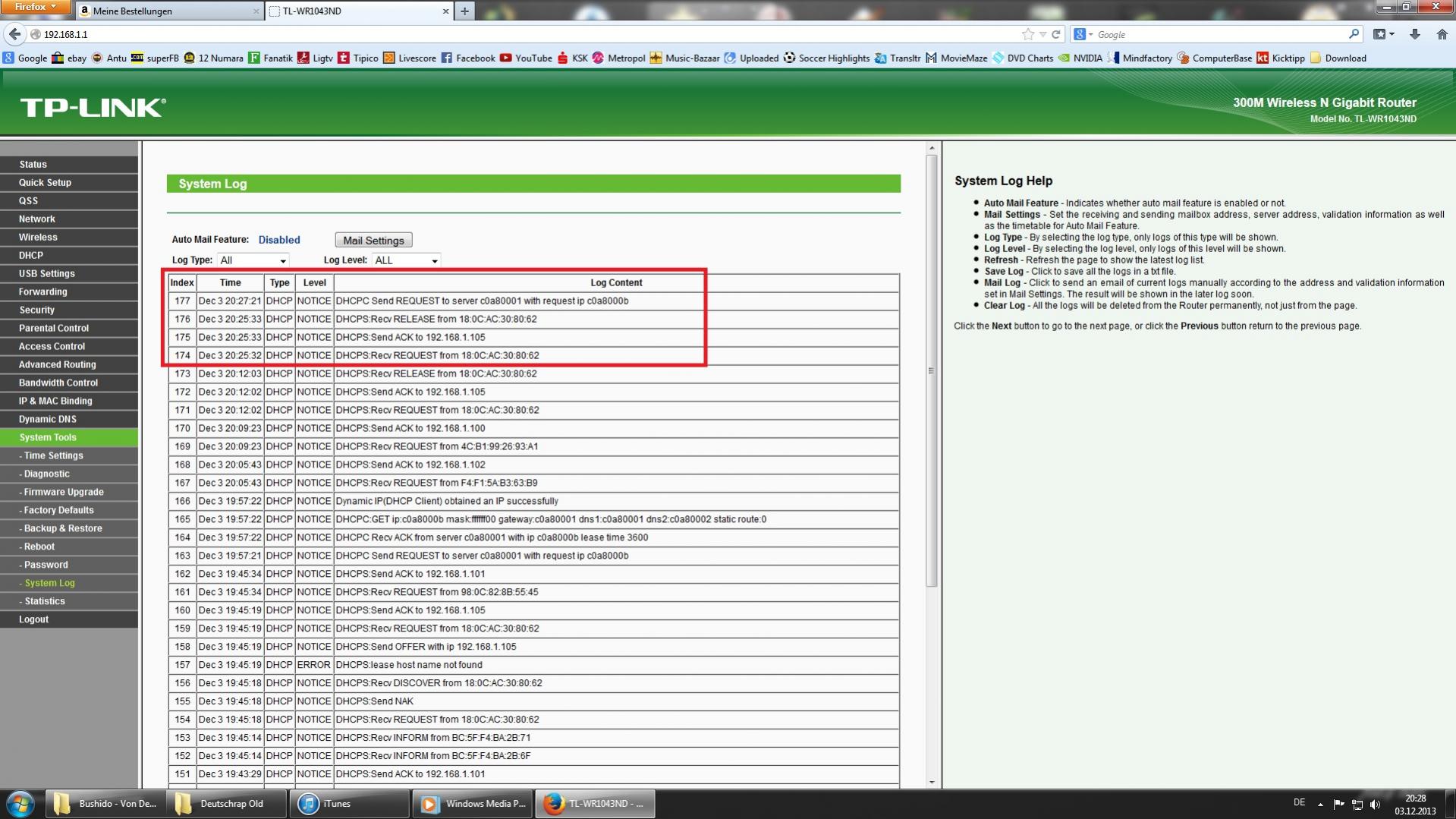The height and width of the screenshot is (819, 1456).
Task: Click the browser back arrow button
Action: tap(15, 34)
